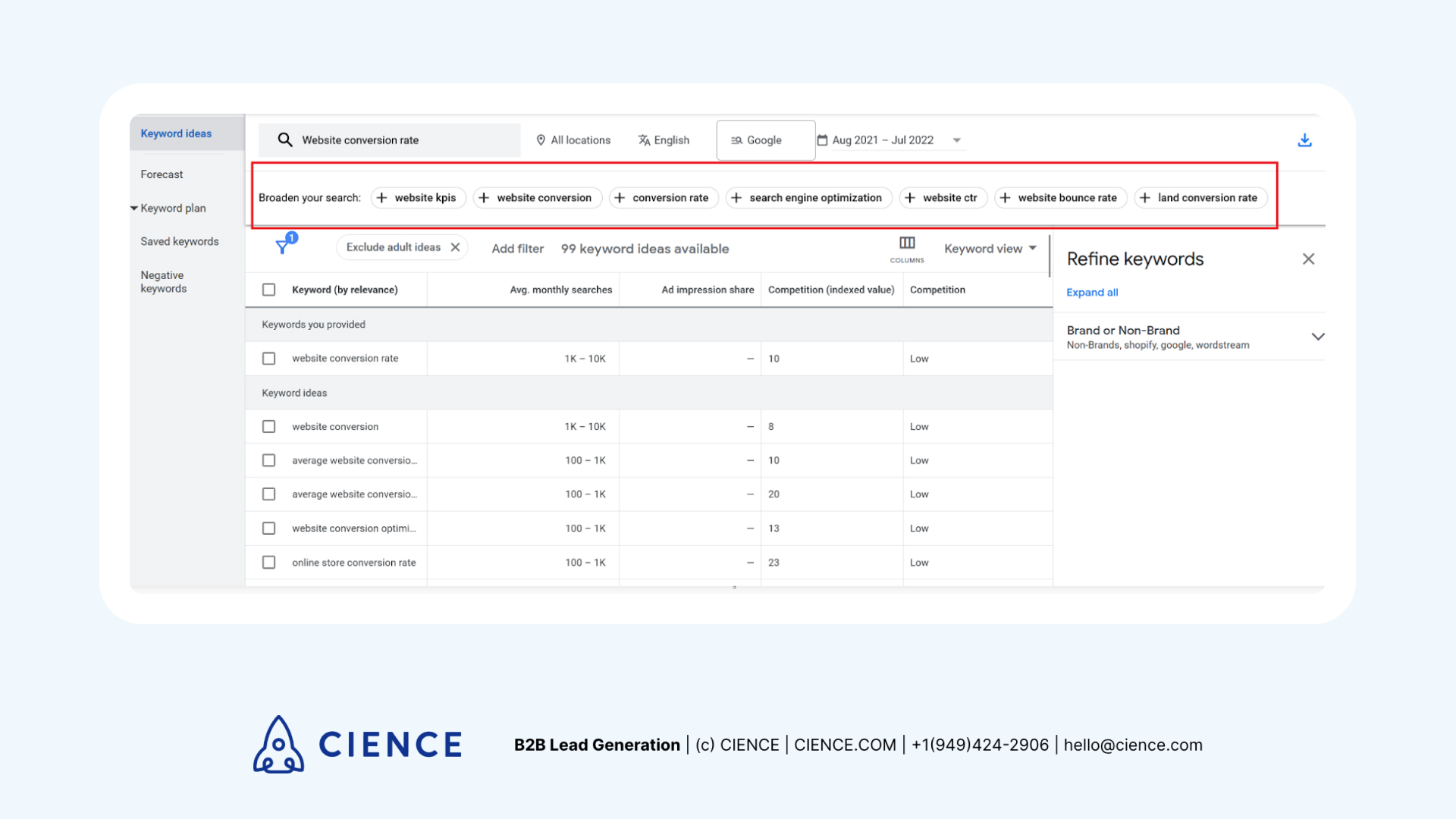Click the download results icon
Image resolution: width=1456 pixels, height=819 pixels.
(x=1304, y=140)
